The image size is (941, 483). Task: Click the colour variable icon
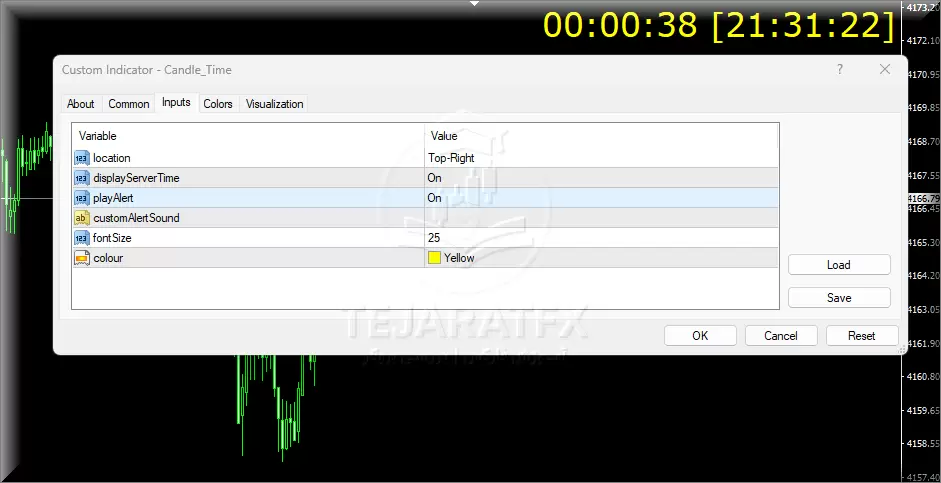click(x=81, y=258)
